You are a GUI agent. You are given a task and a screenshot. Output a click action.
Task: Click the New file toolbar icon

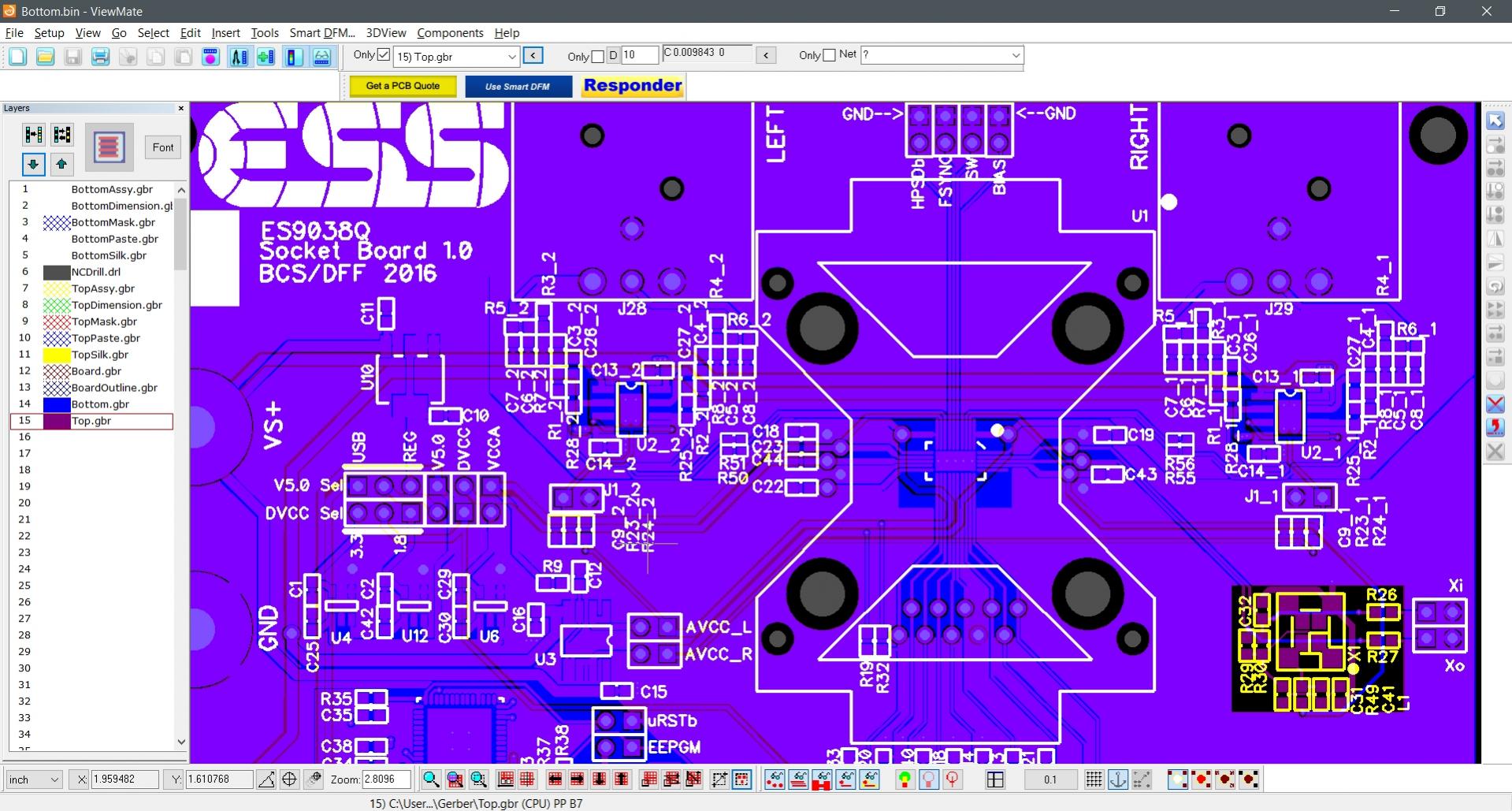pos(17,57)
